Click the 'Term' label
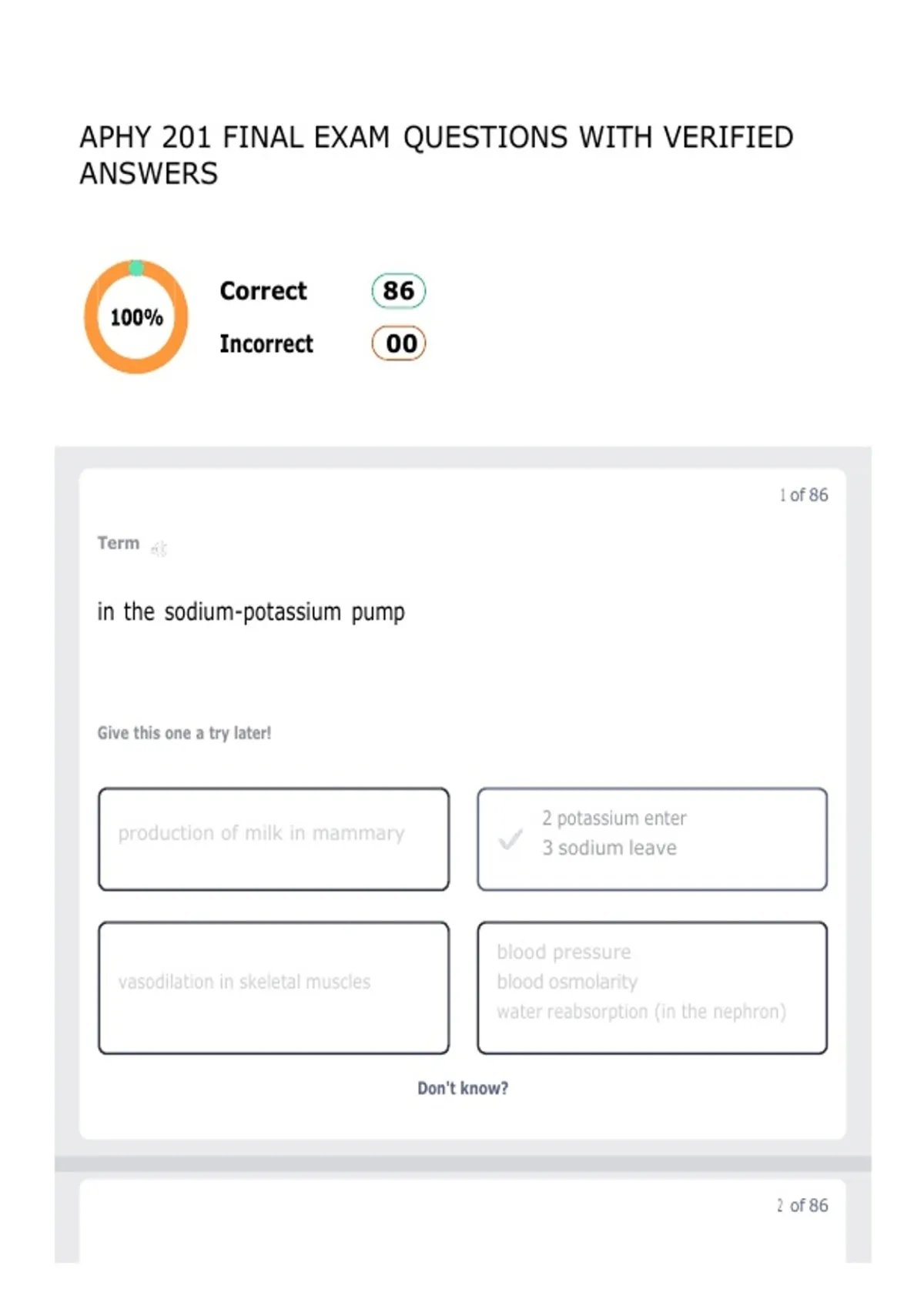 (x=119, y=543)
